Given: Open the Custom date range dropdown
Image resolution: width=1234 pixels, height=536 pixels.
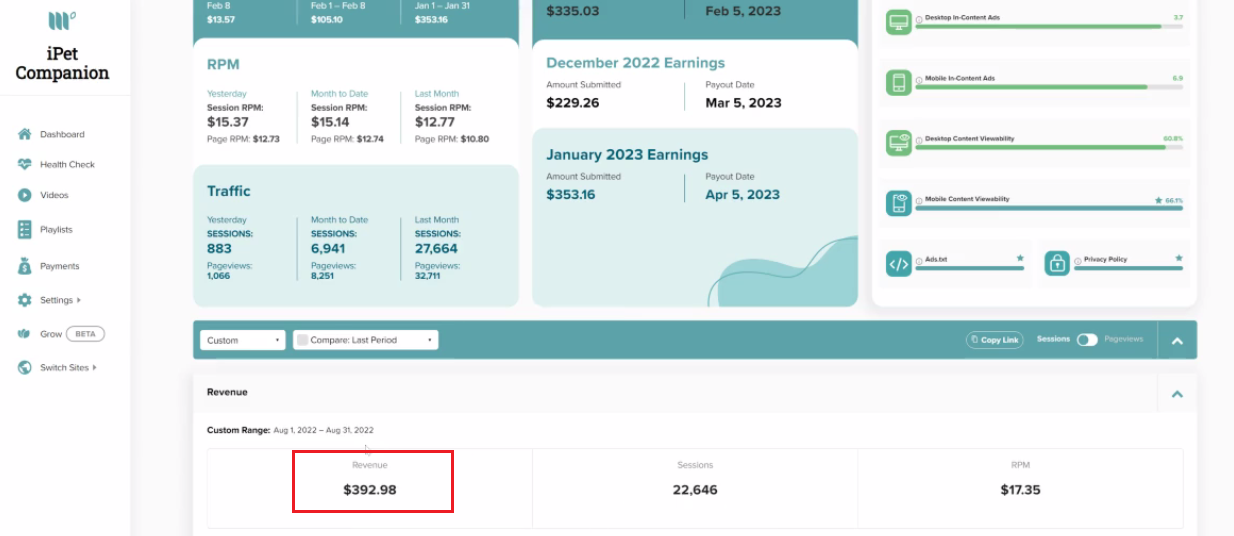Looking at the screenshot, I should 243,340.
